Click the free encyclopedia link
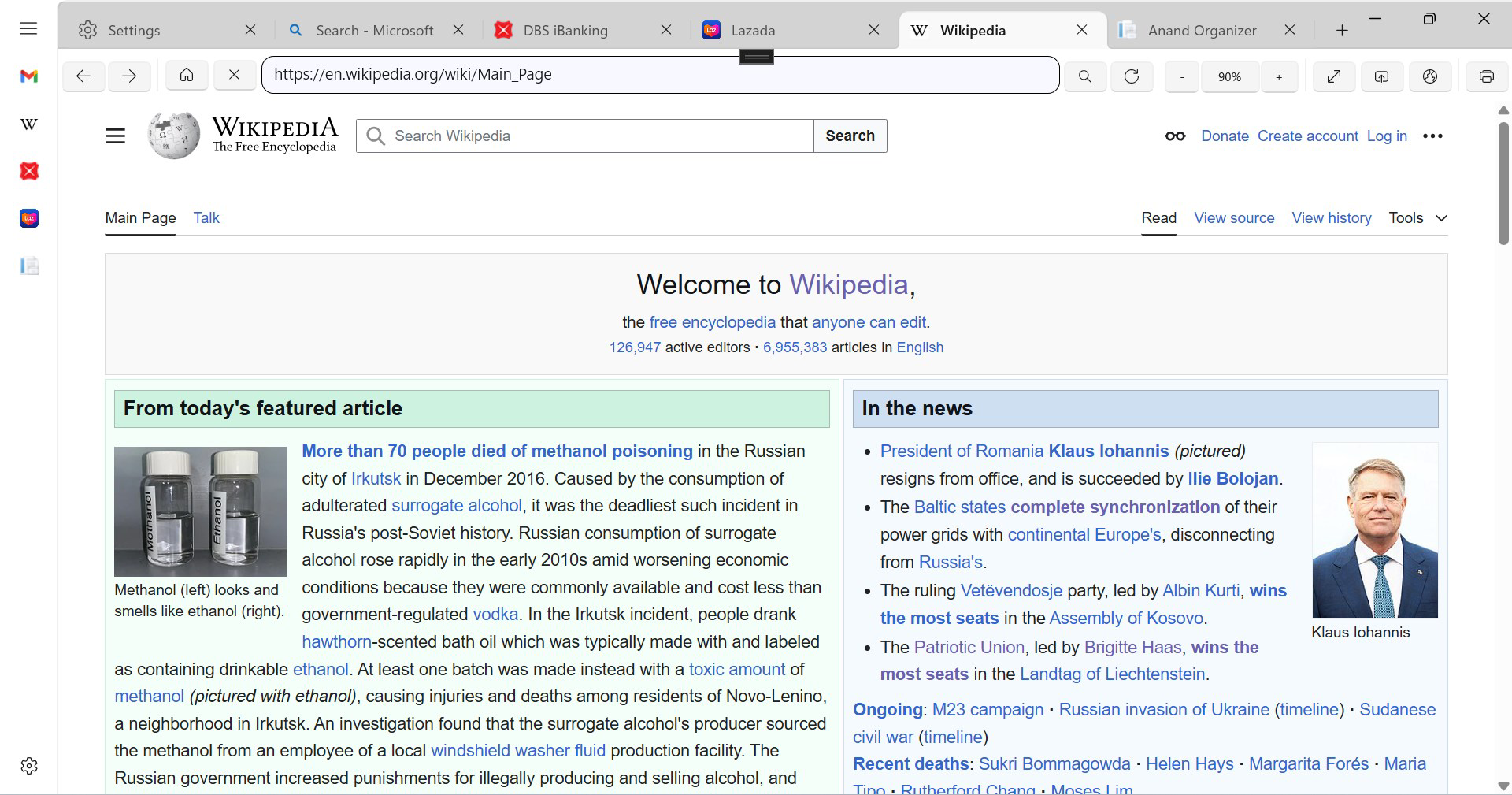 pyautogui.click(x=712, y=322)
